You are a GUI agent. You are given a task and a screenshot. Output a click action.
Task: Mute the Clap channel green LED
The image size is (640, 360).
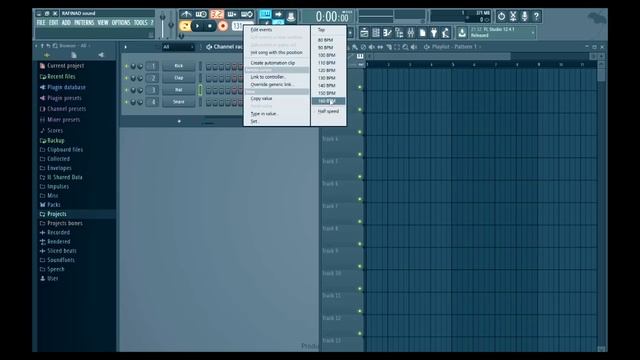click(126, 78)
